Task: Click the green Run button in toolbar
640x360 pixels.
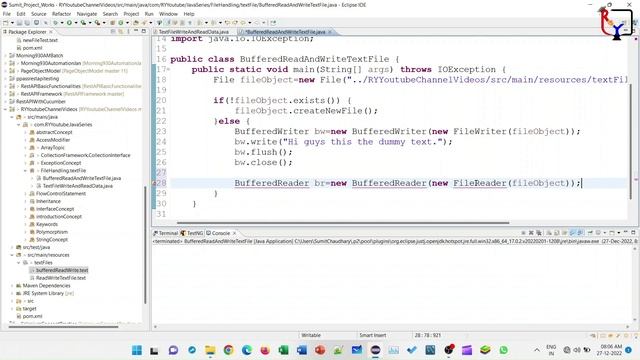Action: click(x=69, y=23)
